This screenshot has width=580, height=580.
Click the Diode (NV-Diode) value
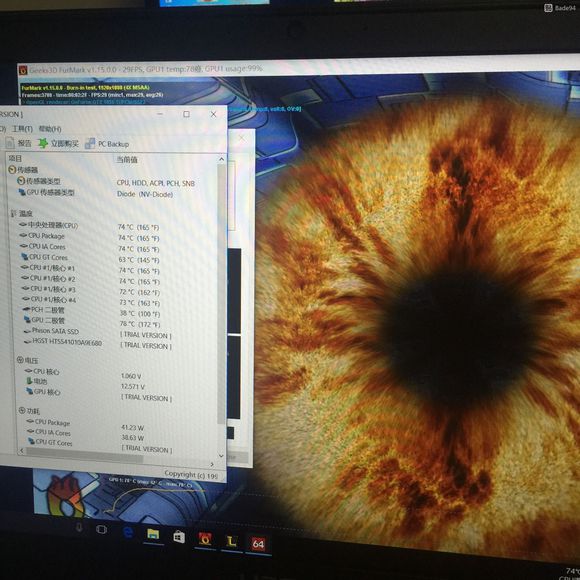[145, 194]
